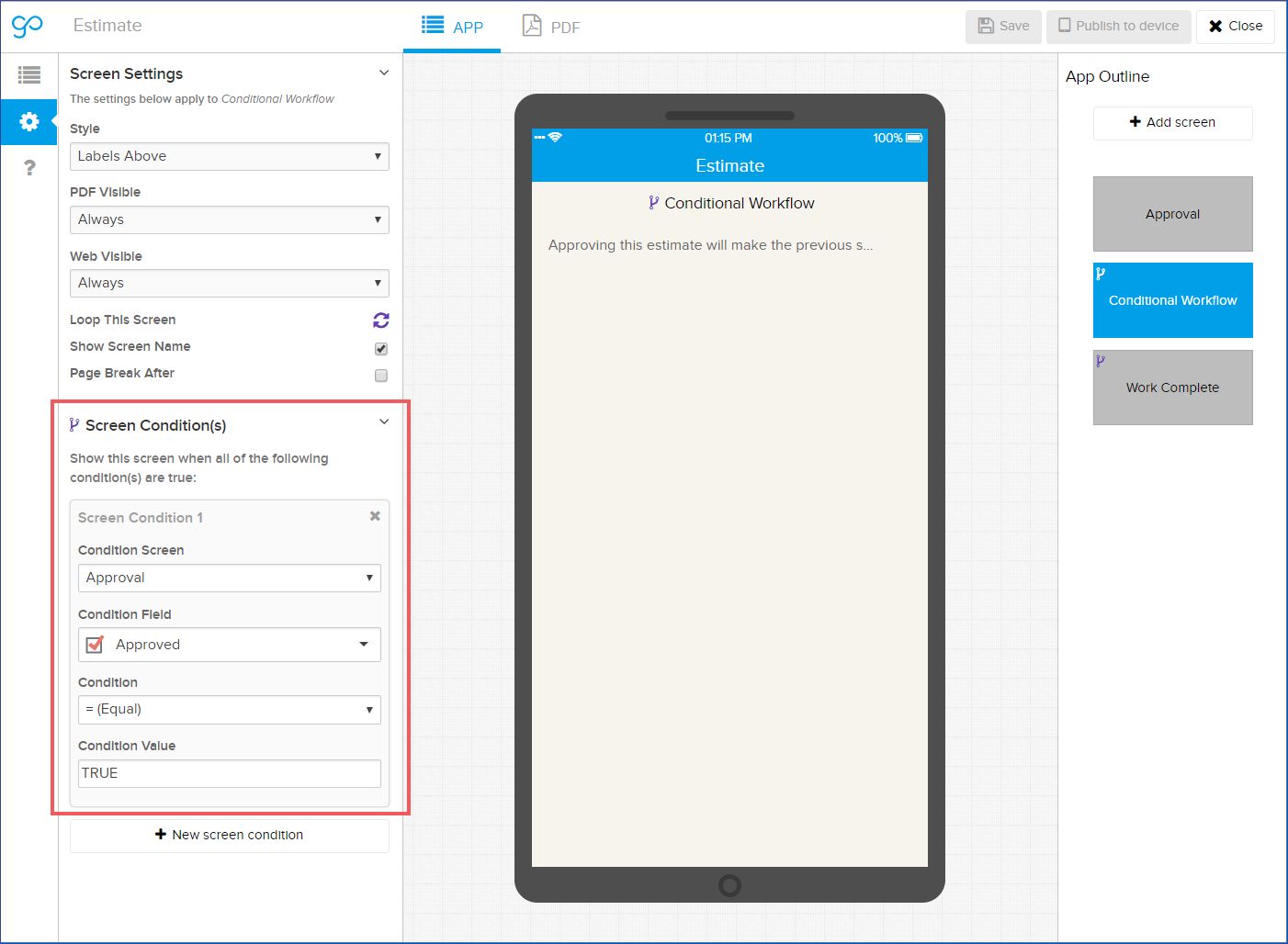Click the Add screen button

pyautogui.click(x=1172, y=122)
